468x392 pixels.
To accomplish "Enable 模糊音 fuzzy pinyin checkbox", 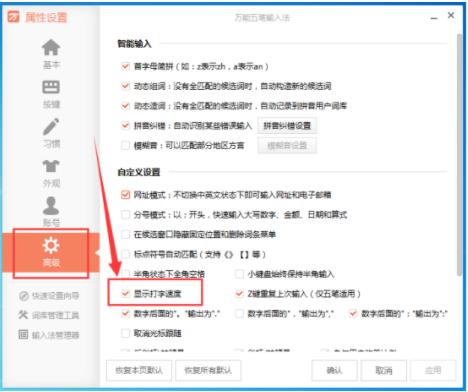I will coord(125,145).
